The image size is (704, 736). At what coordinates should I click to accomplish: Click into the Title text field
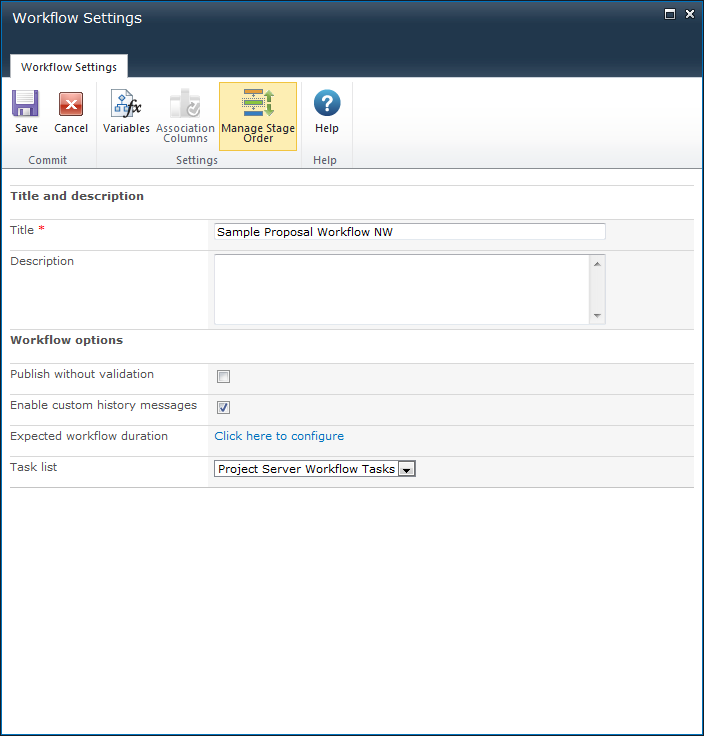pos(409,232)
